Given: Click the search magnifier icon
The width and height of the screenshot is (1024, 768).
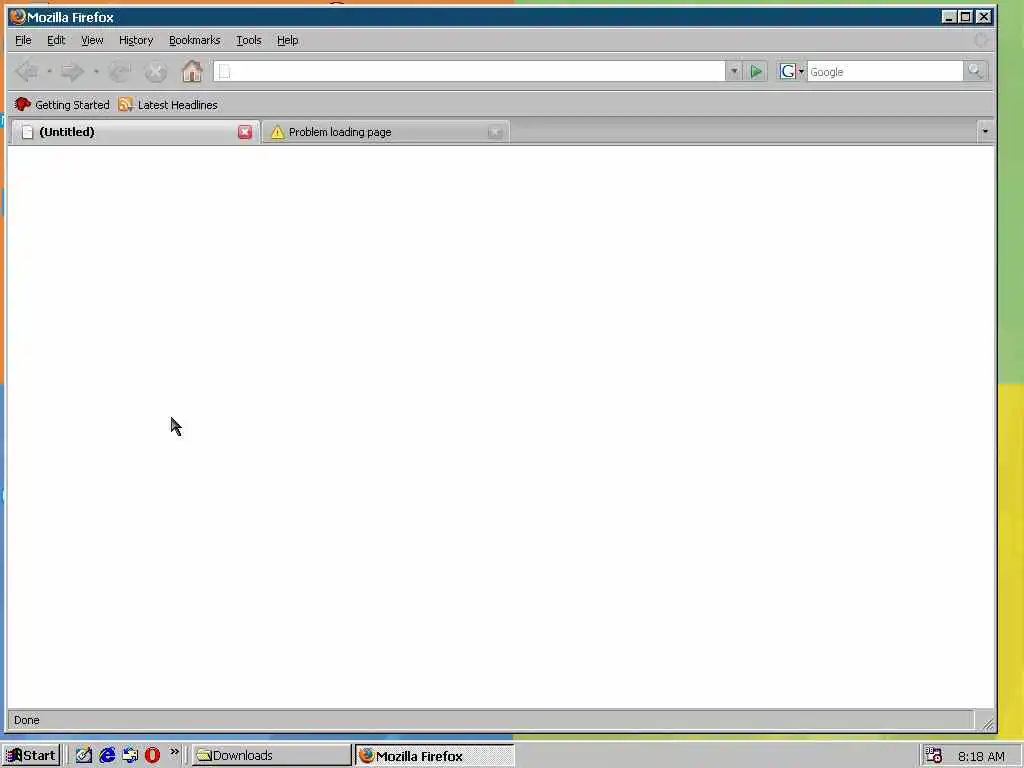Looking at the screenshot, I should click(x=975, y=71).
